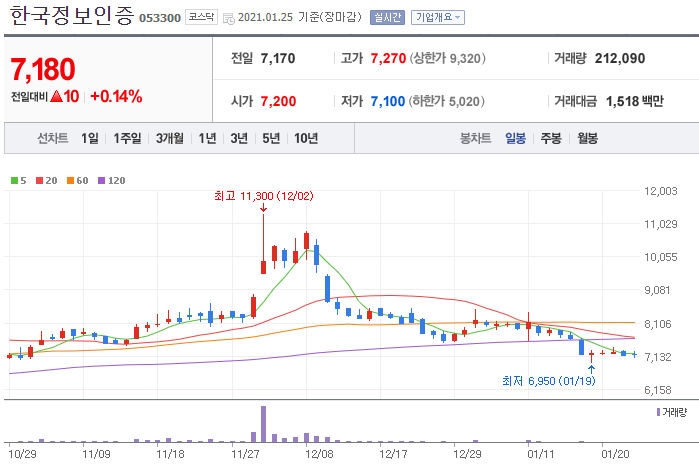The height and width of the screenshot is (468, 699).
Task: Click the 실시간 button
Action: tap(387, 17)
